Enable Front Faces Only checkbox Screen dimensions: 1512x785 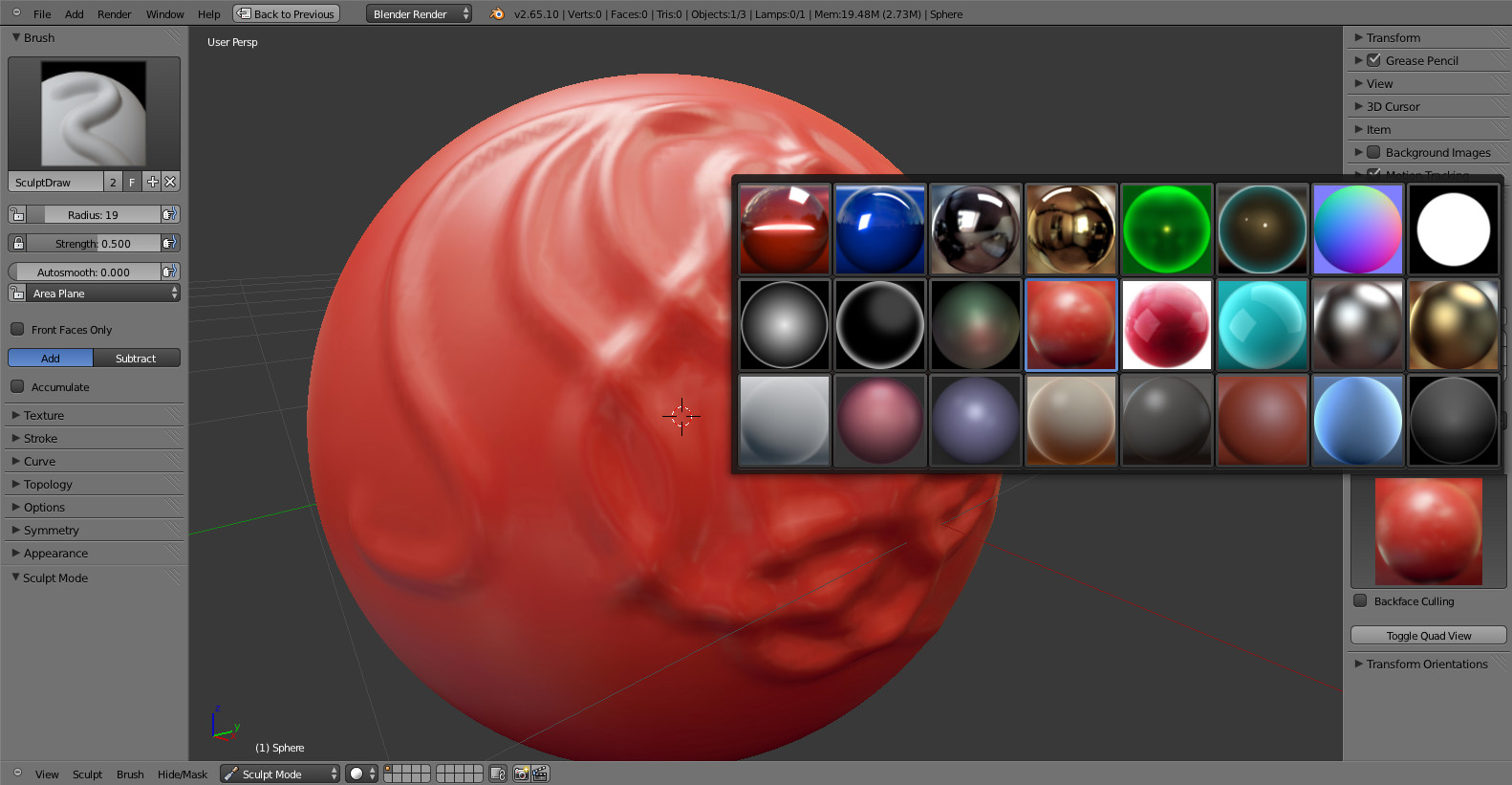[x=17, y=329]
